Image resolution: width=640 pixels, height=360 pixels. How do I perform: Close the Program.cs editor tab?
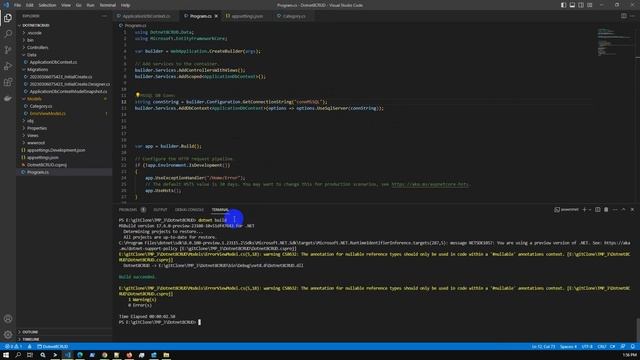216,16
